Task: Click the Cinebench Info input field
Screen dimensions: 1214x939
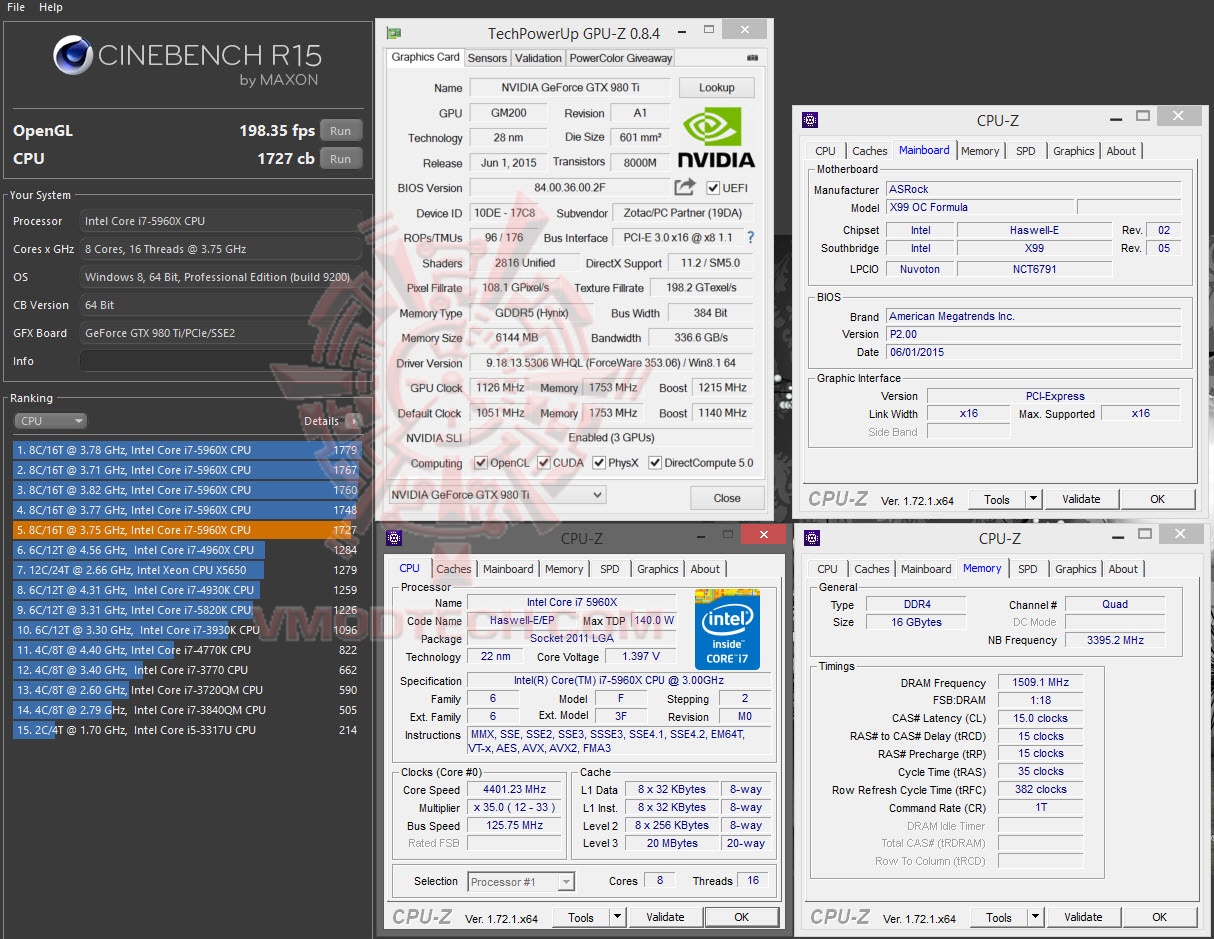Action: [221, 361]
